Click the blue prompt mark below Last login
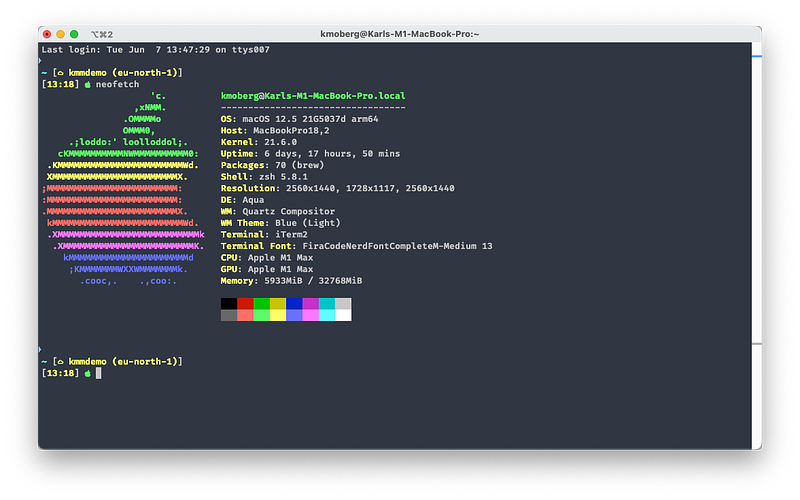This screenshot has width=800, height=500. pyautogui.click(x=40, y=61)
